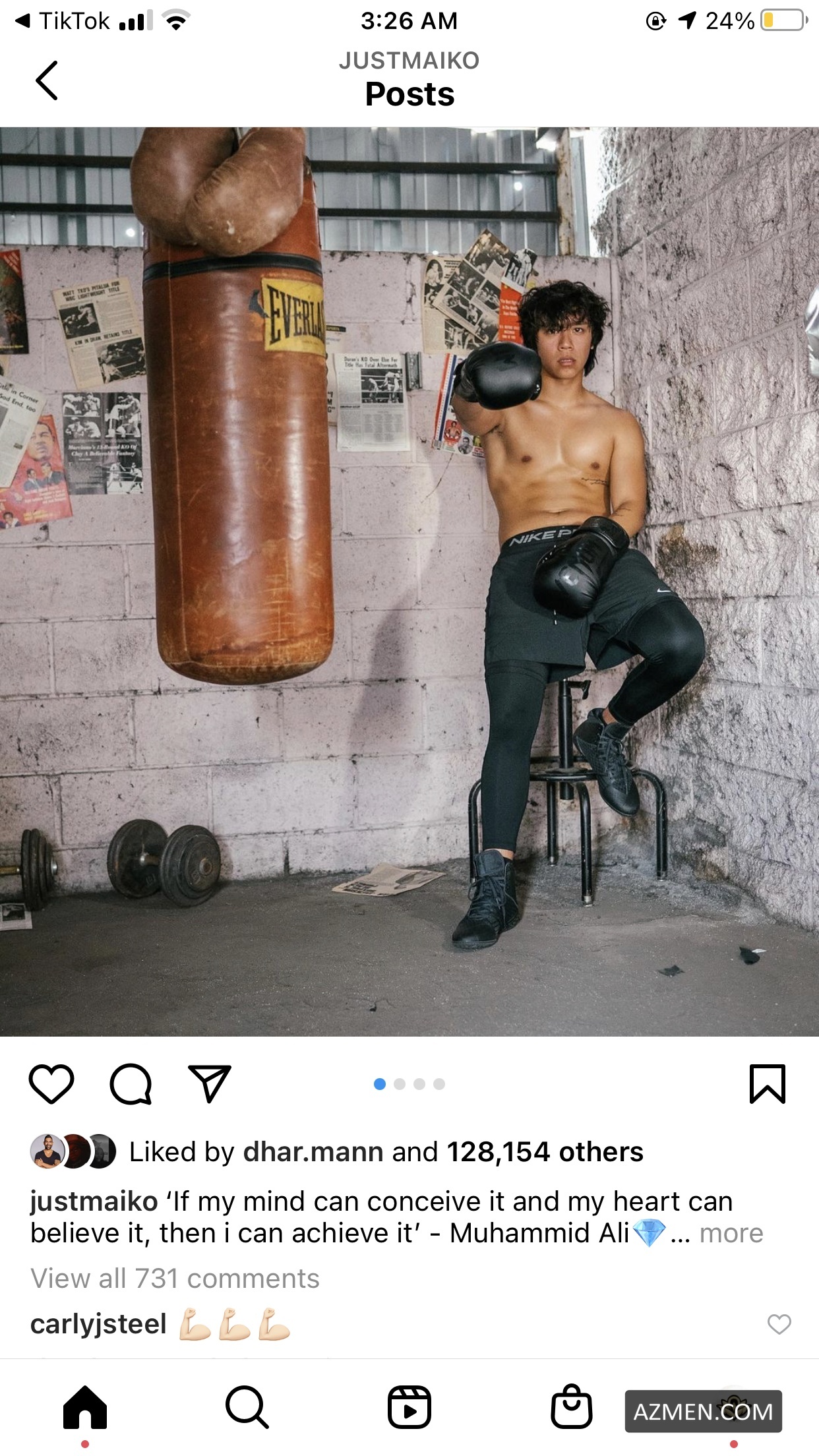
Task: Open the Home tab in bottom bar
Action: 85,1407
